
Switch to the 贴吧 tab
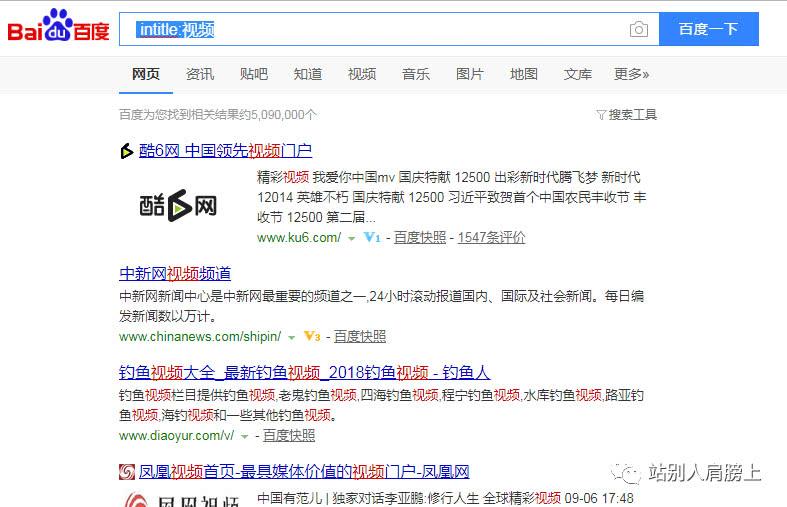tap(253, 74)
